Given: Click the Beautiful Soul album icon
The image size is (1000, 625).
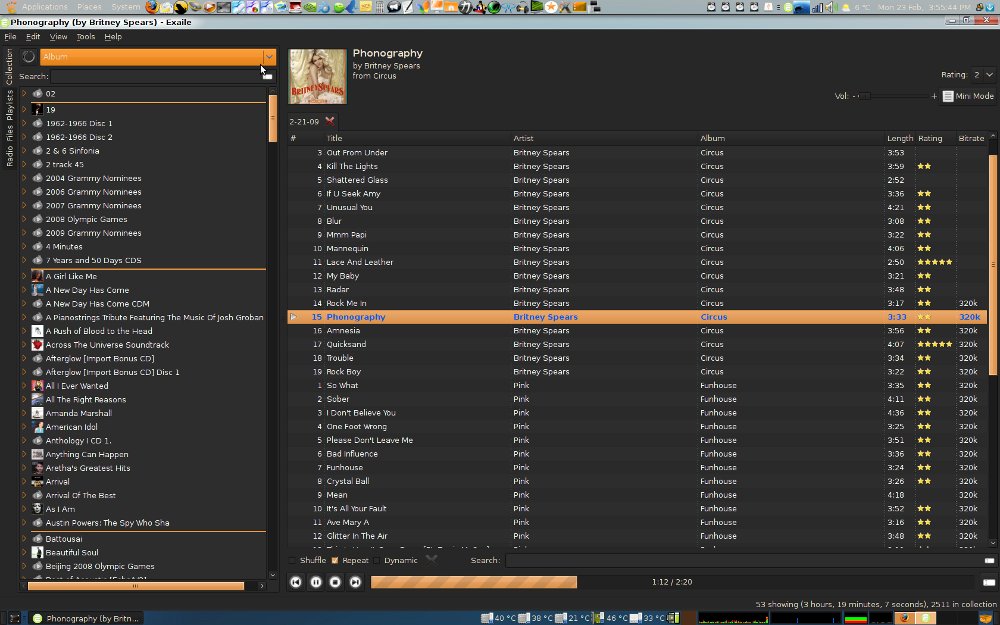Looking at the screenshot, I should (x=37, y=552).
